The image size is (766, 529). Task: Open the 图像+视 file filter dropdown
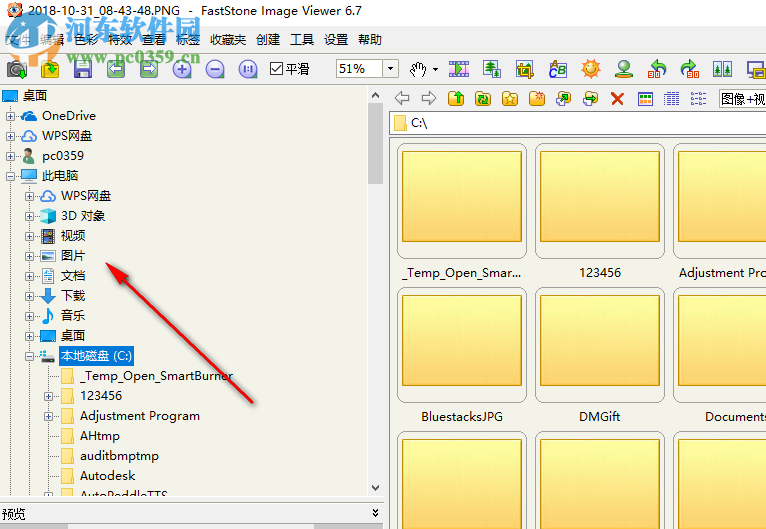coord(742,99)
